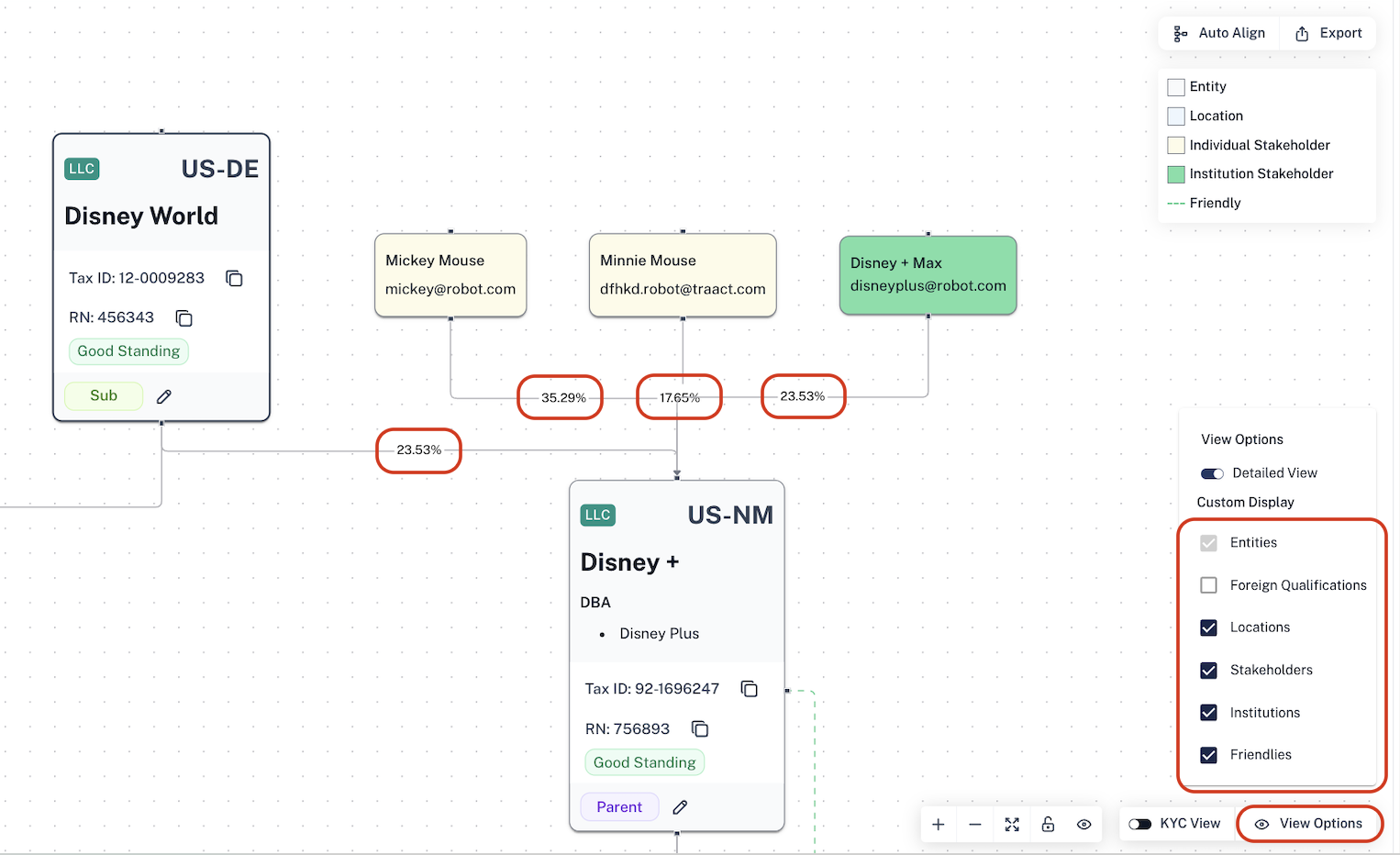Fit diagram to view icon
This screenshot has width=1400, height=855.
click(1012, 824)
